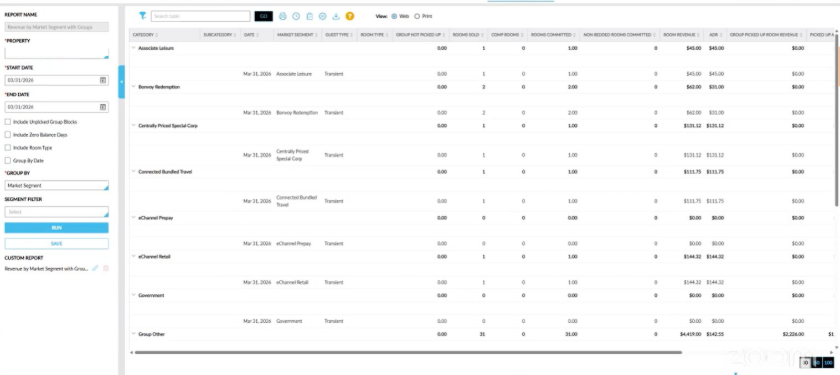Click the horizontal scrollbar right arrow
840x375 pixels.
click(832, 352)
